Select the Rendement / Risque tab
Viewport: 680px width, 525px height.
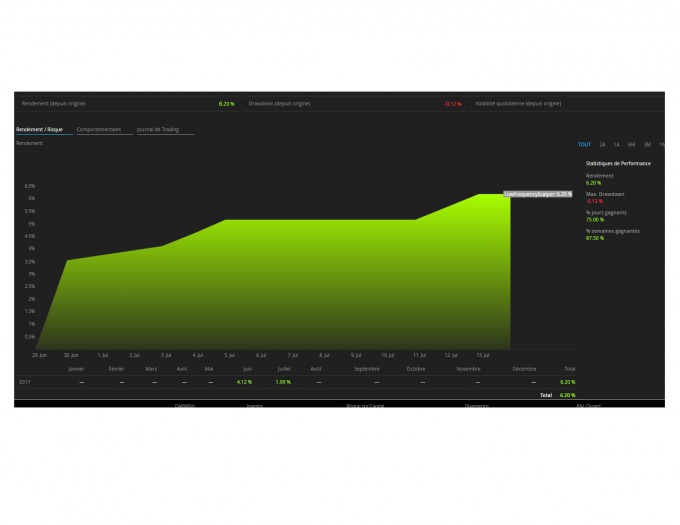(39, 129)
